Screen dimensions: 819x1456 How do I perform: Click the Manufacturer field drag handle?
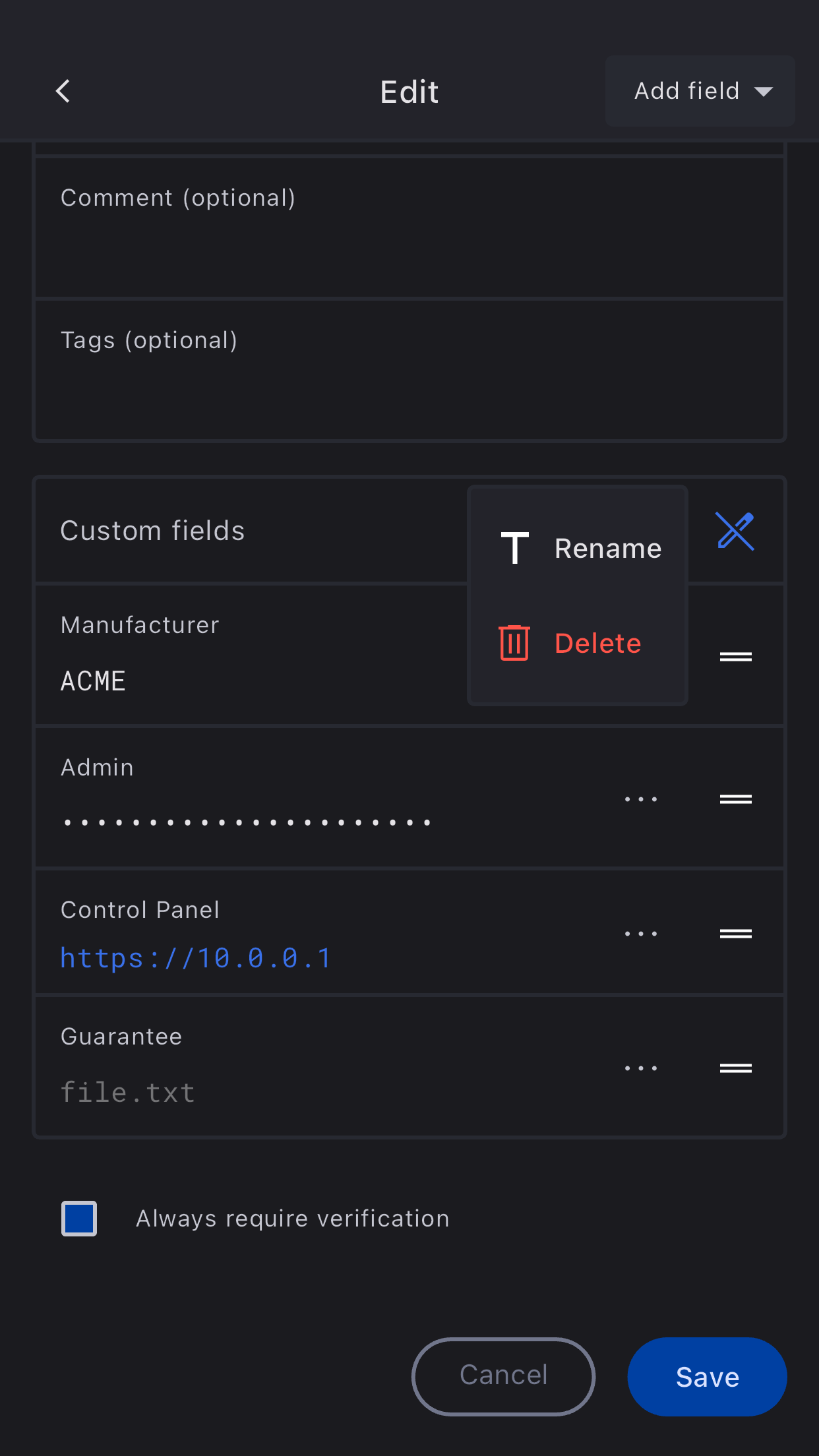(x=735, y=657)
